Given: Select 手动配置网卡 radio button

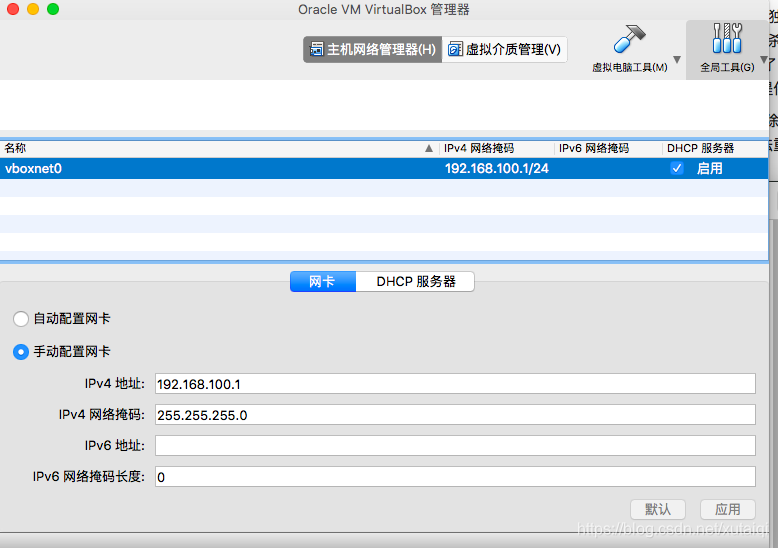Looking at the screenshot, I should 21,352.
